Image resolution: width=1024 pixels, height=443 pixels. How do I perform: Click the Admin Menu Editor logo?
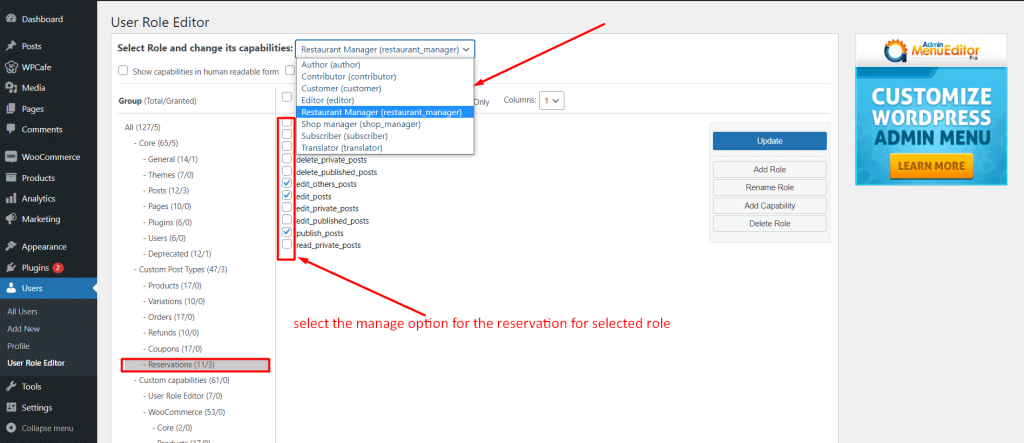[x=931, y=50]
